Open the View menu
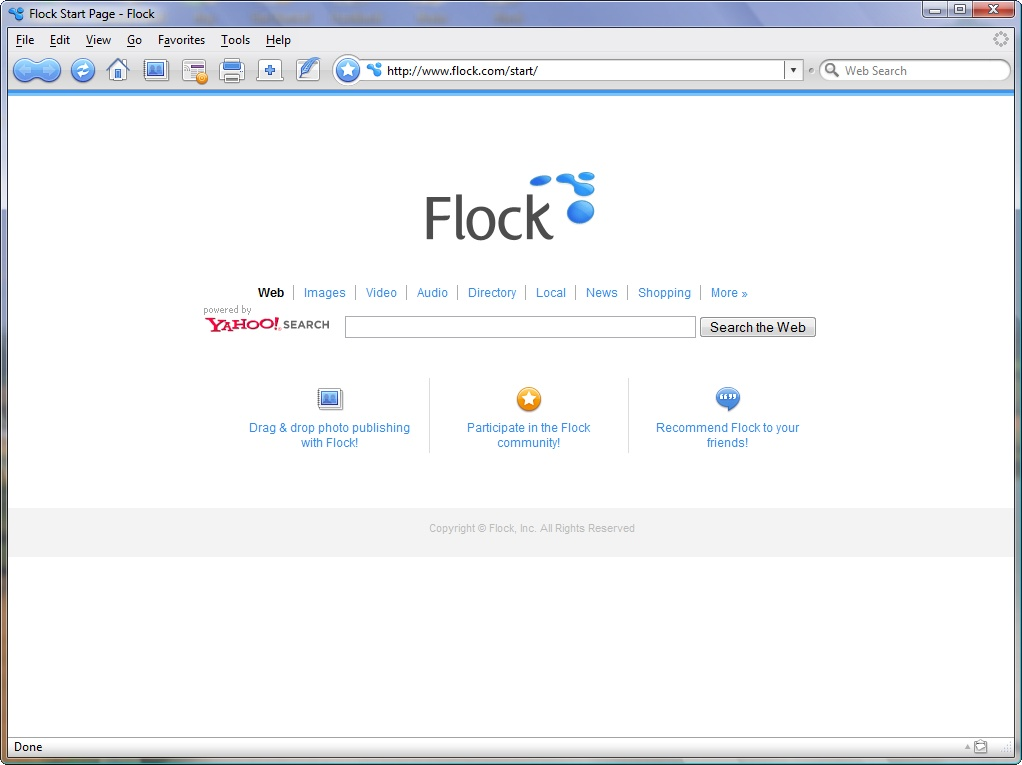Viewport: 1022px width, 765px height. click(x=98, y=40)
